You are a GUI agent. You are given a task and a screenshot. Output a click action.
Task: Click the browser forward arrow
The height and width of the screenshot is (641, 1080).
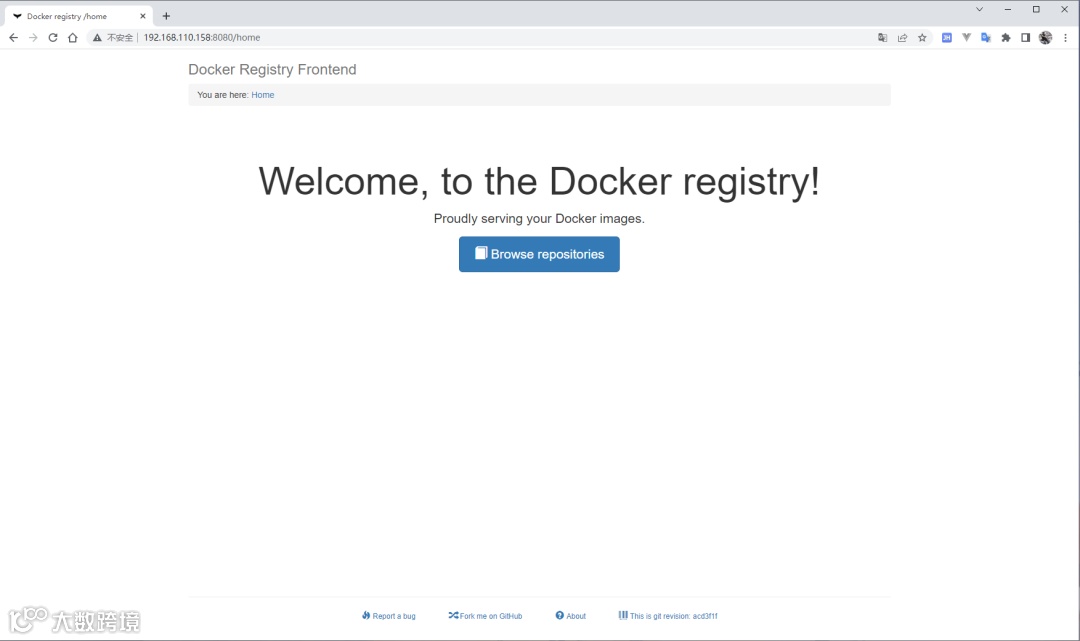point(33,38)
